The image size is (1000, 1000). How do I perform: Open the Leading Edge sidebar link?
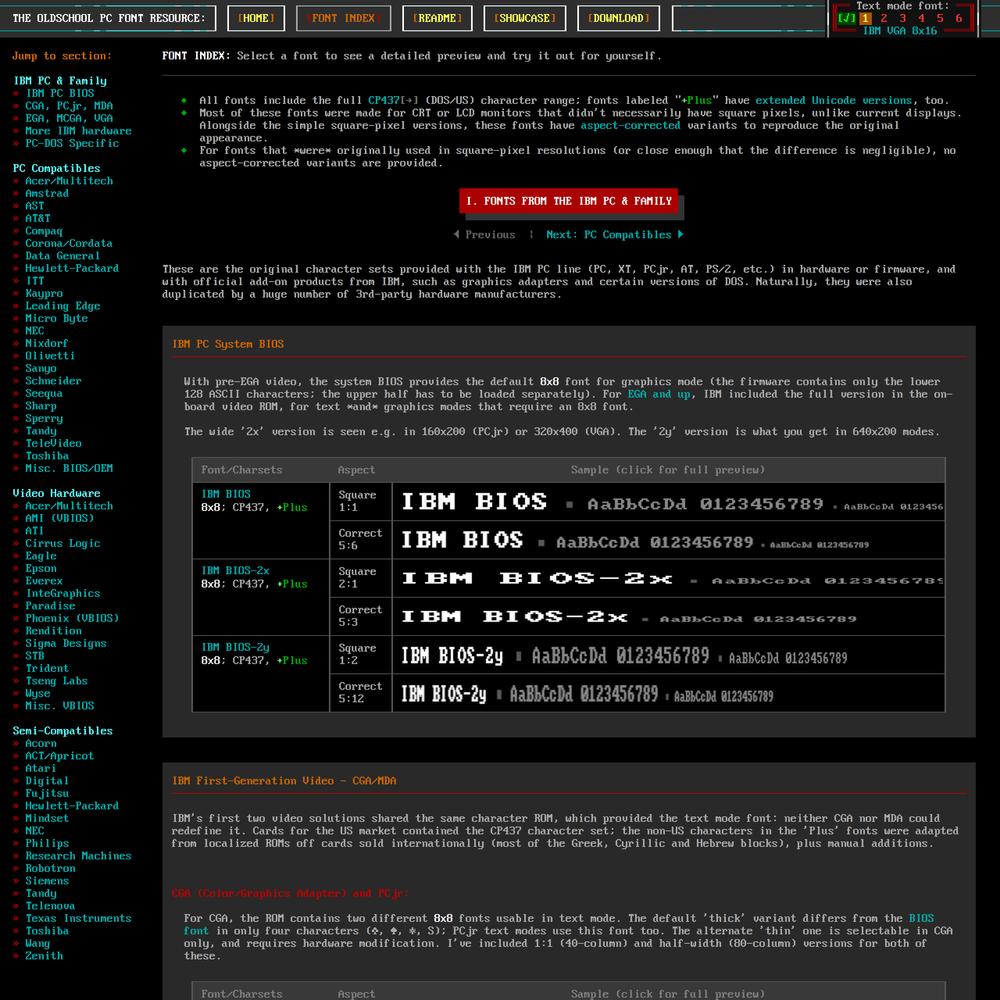[x=62, y=306]
